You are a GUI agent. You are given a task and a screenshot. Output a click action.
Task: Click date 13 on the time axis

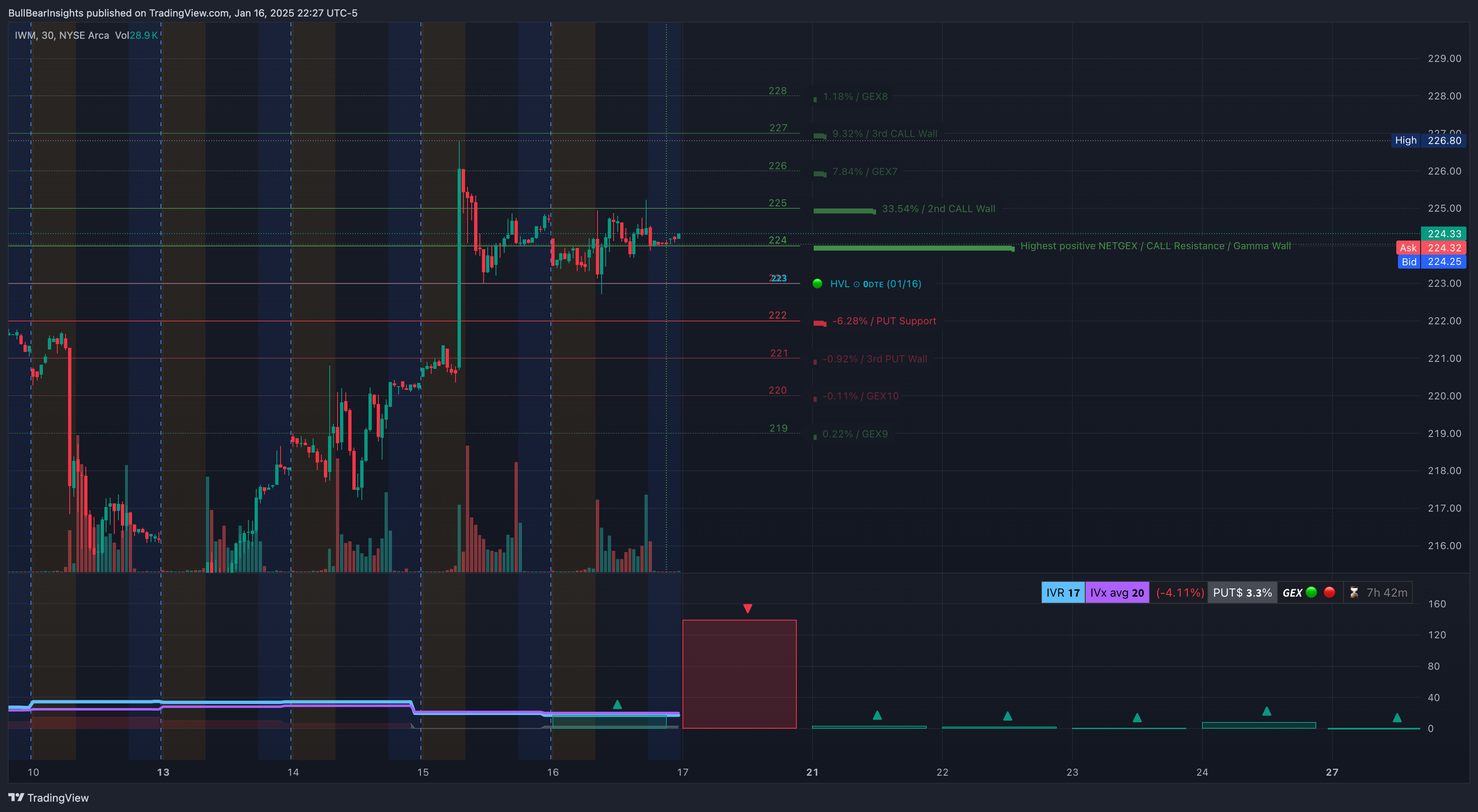pos(163,772)
